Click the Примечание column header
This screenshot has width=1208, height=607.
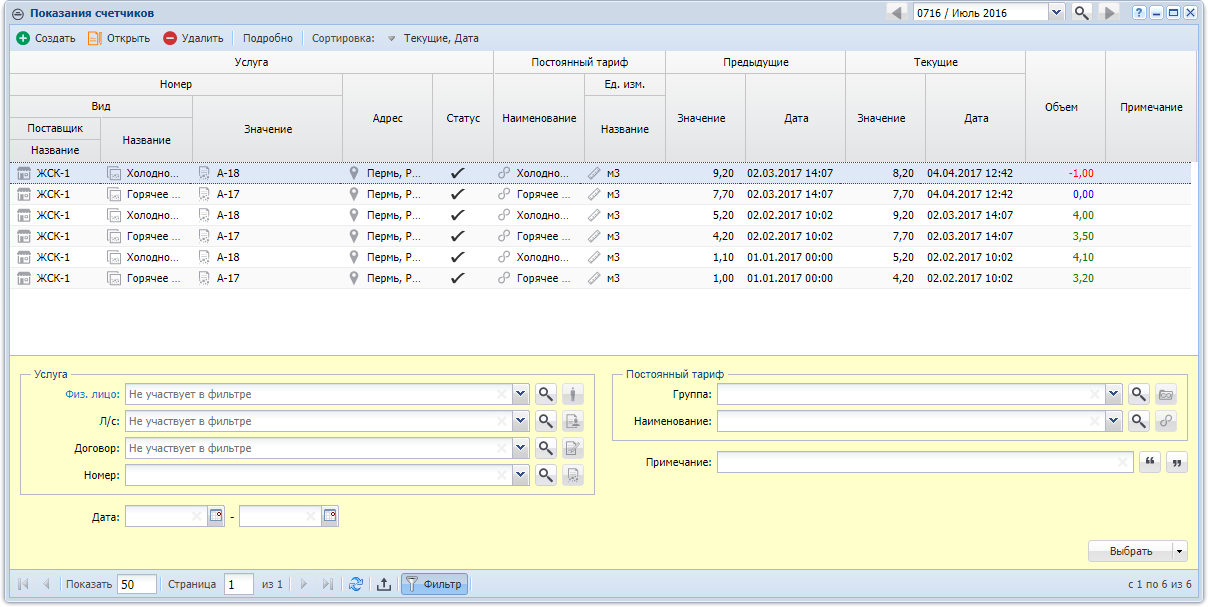pos(1151,107)
